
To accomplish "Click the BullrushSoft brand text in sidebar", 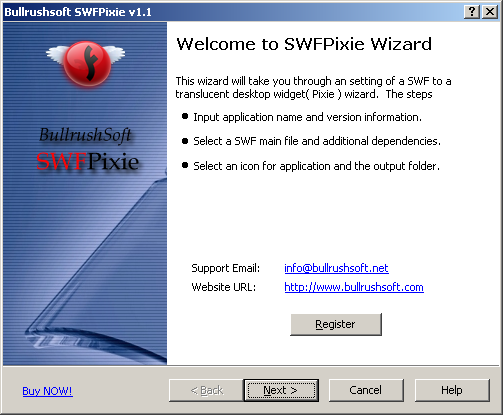I will (x=85, y=135).
